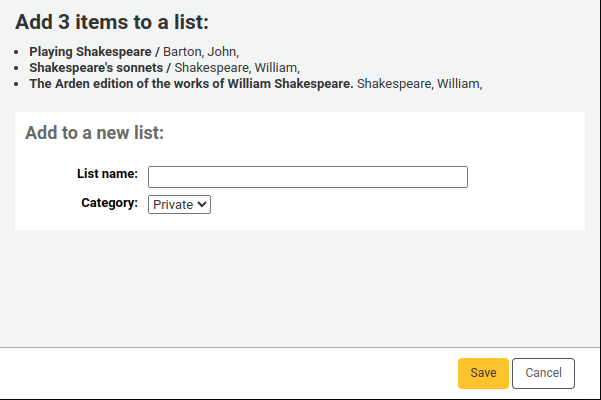
Task: Click the 'List name:' label
Action: pyautogui.click(x=107, y=174)
